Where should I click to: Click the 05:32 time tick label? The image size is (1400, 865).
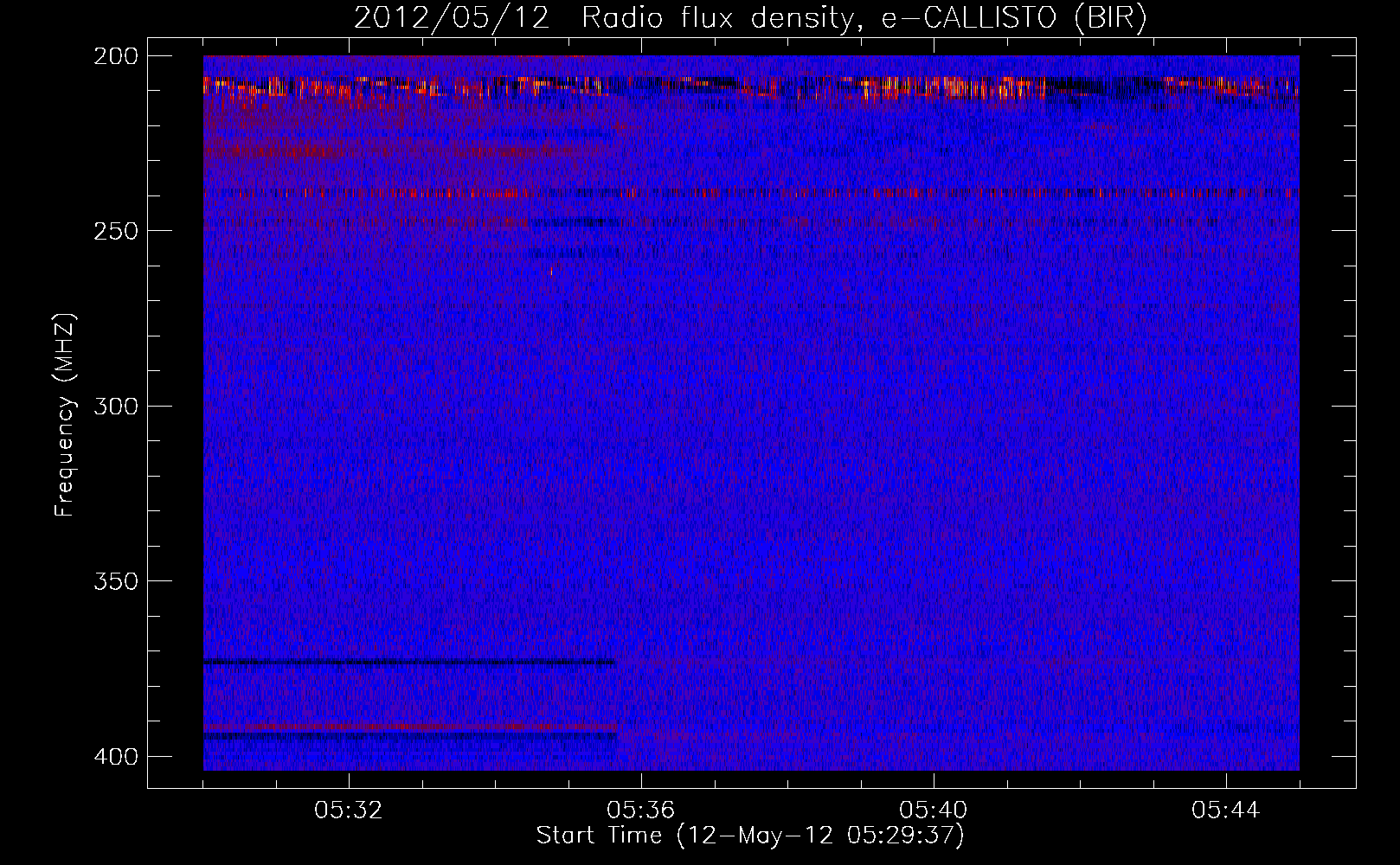(x=349, y=811)
